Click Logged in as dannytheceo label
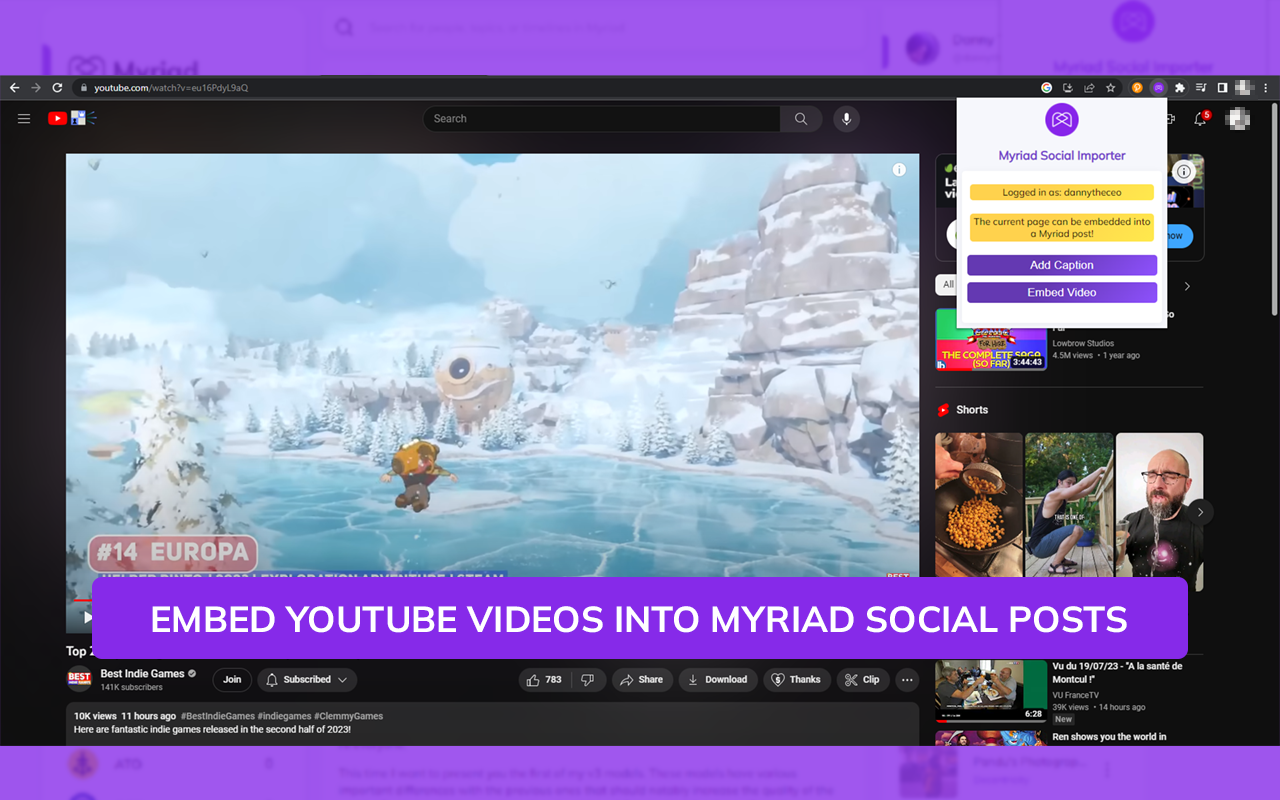 click(1062, 192)
